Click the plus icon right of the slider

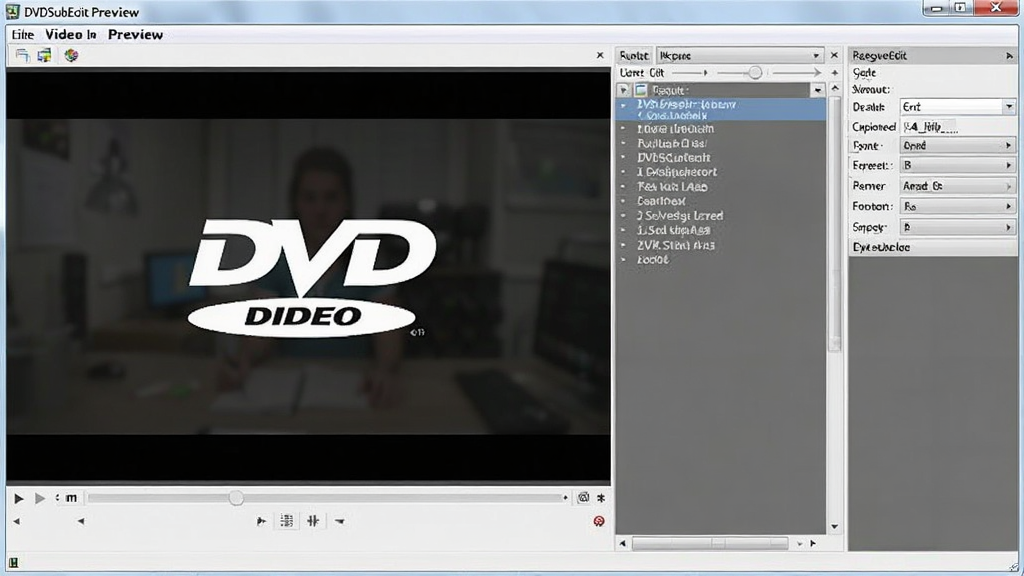pyautogui.click(x=835, y=72)
